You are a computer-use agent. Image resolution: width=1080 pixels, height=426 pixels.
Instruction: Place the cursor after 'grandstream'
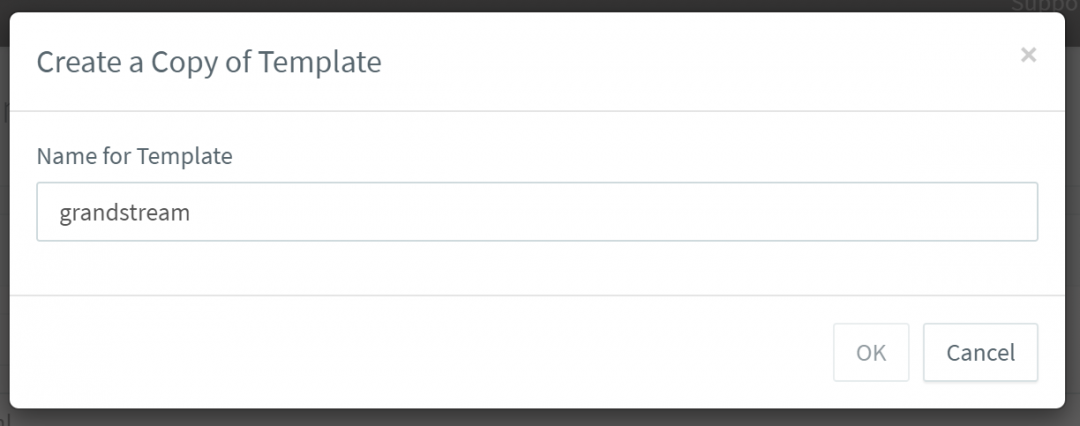[193, 212]
